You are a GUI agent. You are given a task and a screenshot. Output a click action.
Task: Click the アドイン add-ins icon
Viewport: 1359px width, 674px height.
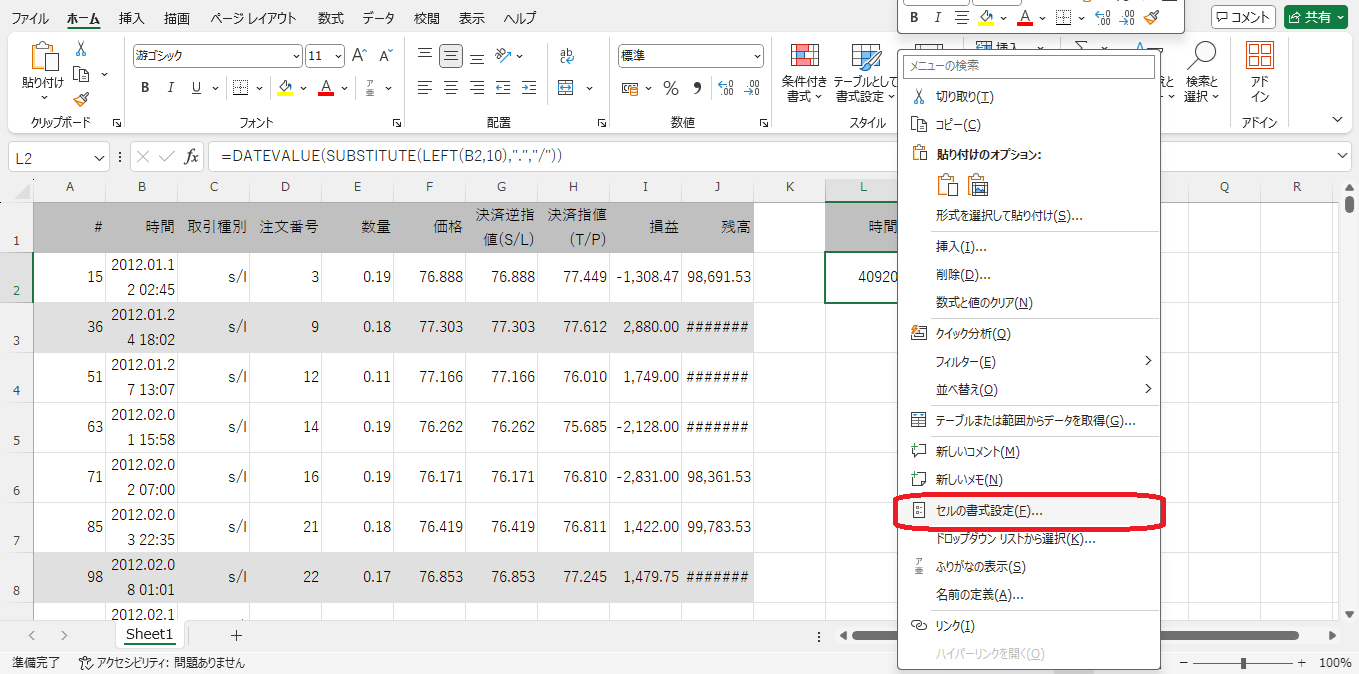click(x=1260, y=74)
